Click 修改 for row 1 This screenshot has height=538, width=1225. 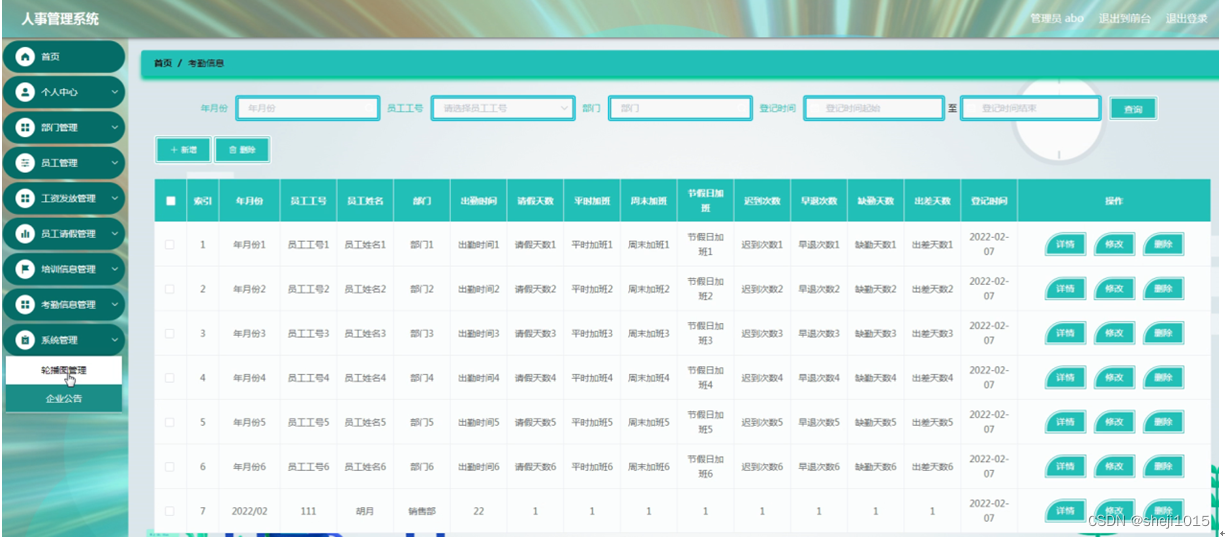(1115, 245)
